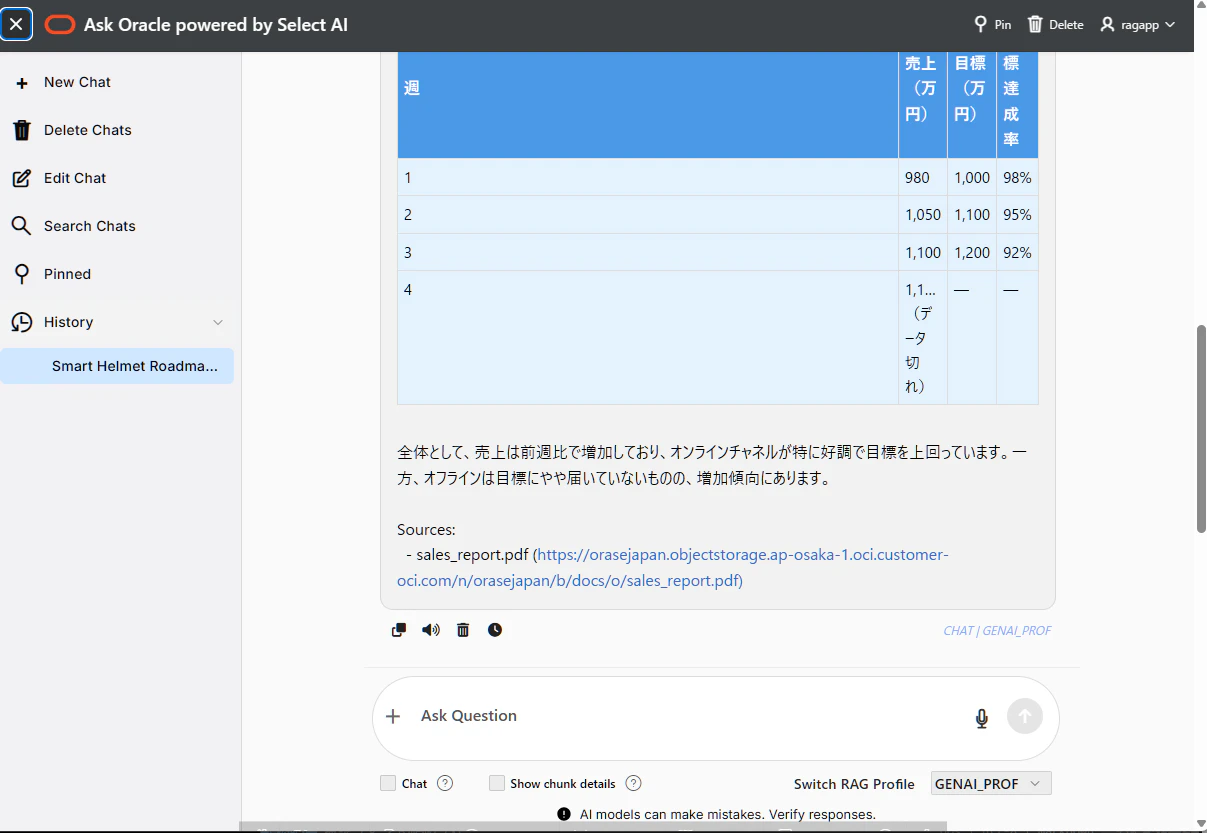Open the ragapp user menu

(1137, 25)
